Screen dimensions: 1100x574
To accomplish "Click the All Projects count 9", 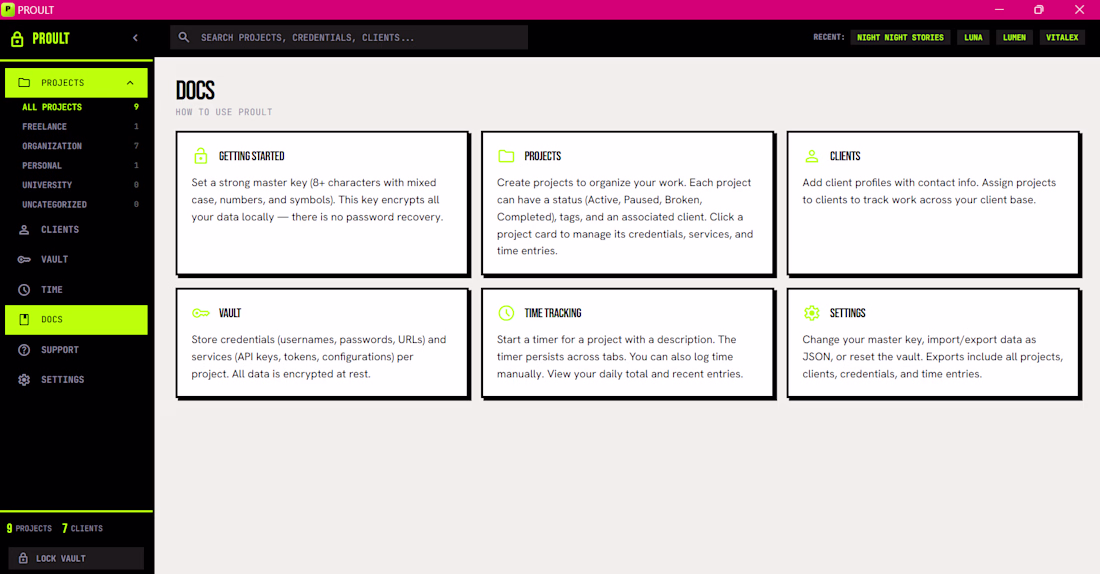I will 136,107.
